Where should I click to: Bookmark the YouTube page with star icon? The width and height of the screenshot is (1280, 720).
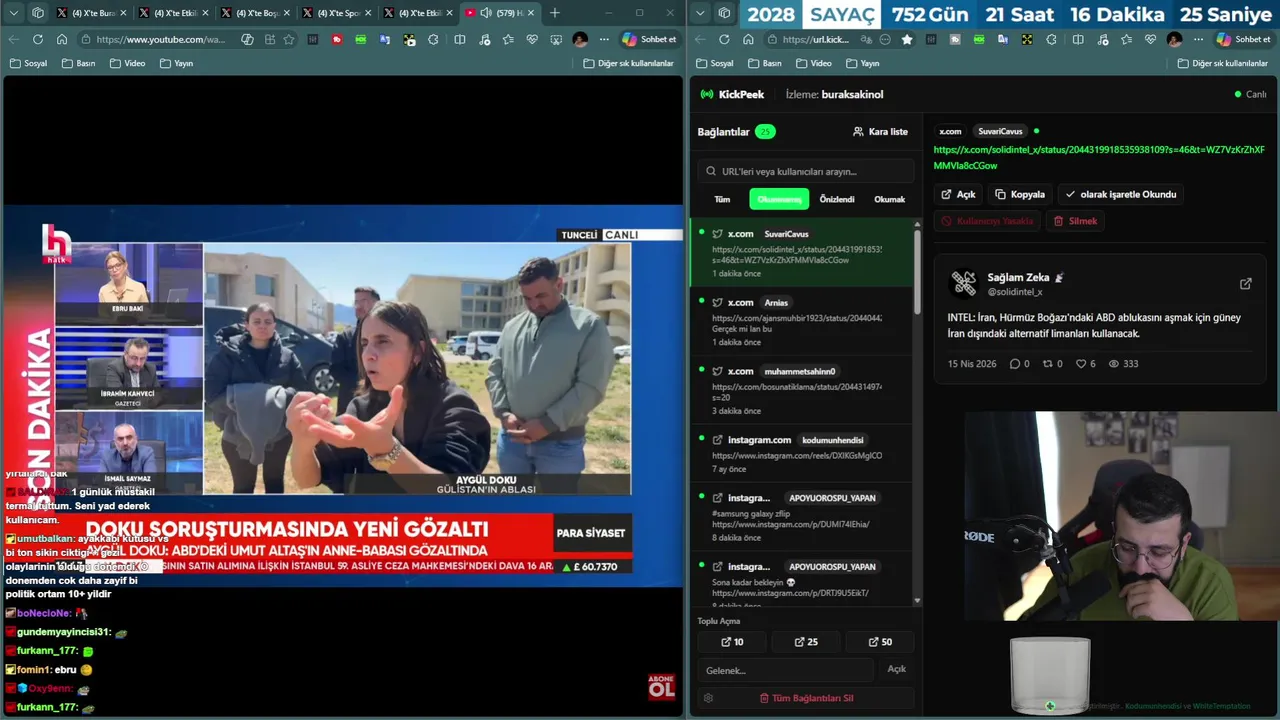click(x=289, y=39)
